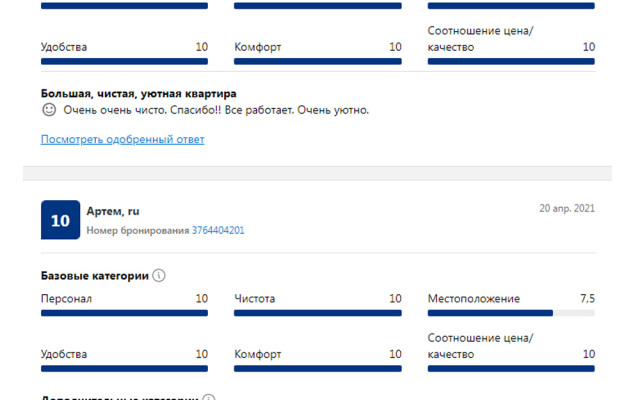The image size is (640, 400).
Task: Click the Удобства bar in Артем's review
Action: (x=124, y=369)
